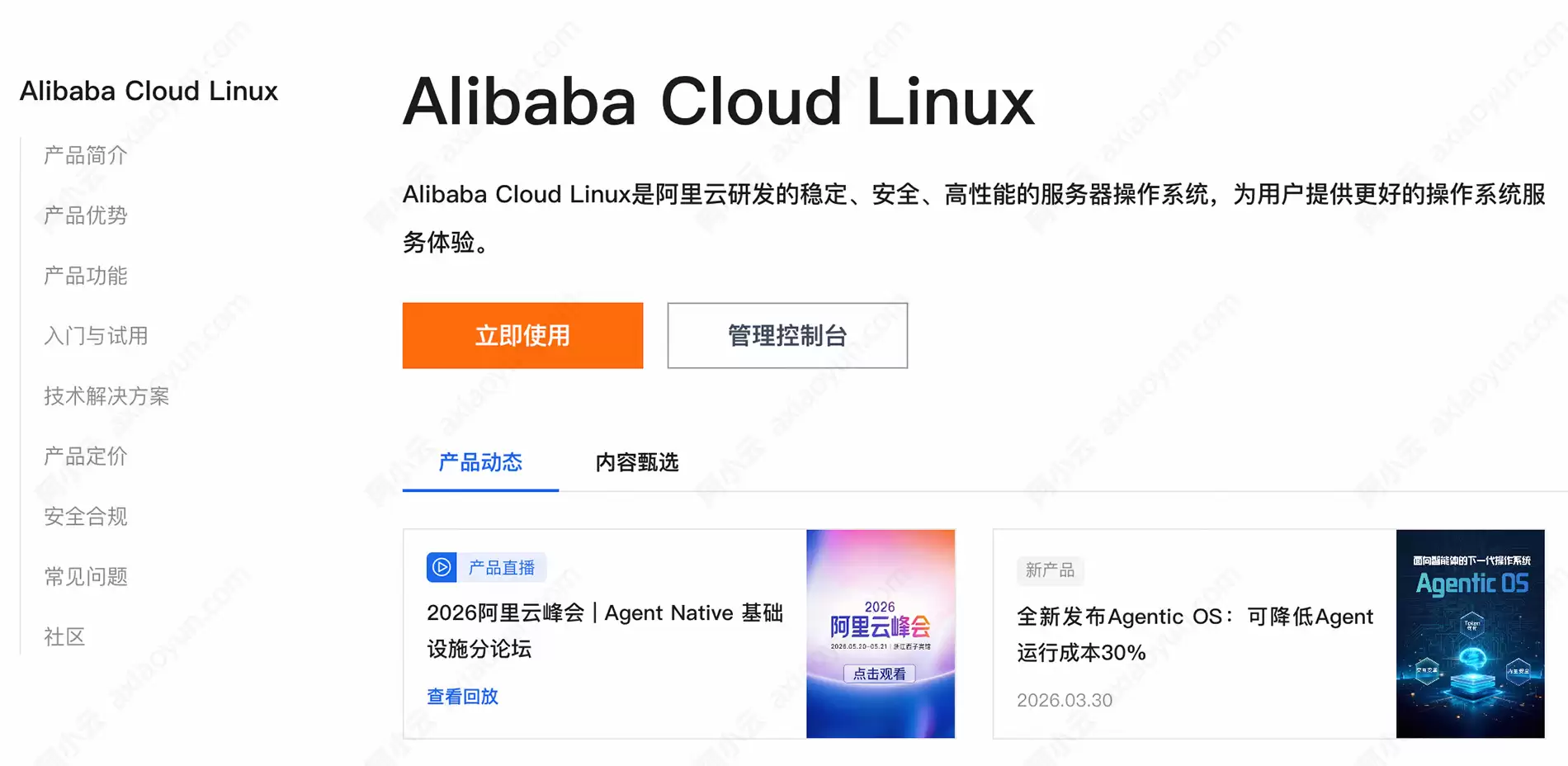The height and width of the screenshot is (766, 1568).
Task: Select the 产品动态 tab
Action: (480, 462)
